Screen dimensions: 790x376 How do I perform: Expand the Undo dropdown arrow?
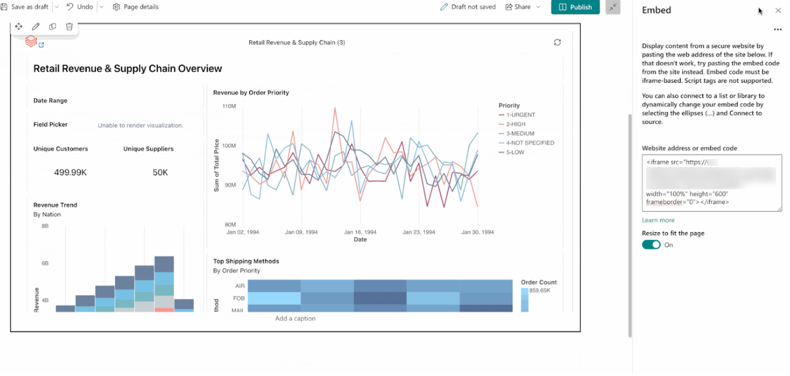coord(101,7)
